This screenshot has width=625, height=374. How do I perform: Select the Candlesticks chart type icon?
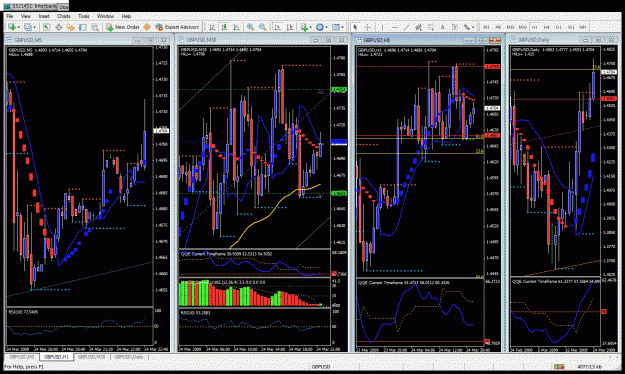pos(224,27)
